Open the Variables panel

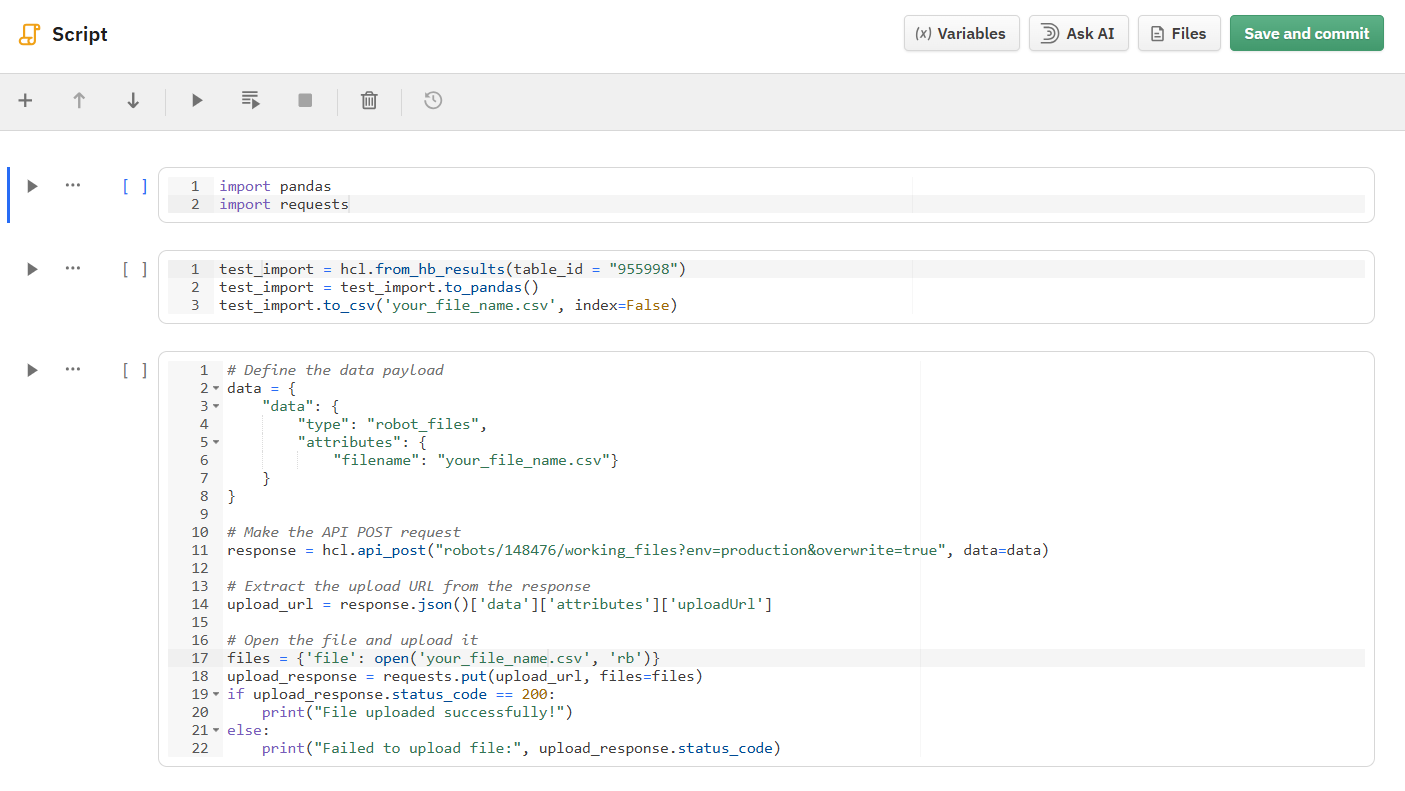[x=961, y=33]
